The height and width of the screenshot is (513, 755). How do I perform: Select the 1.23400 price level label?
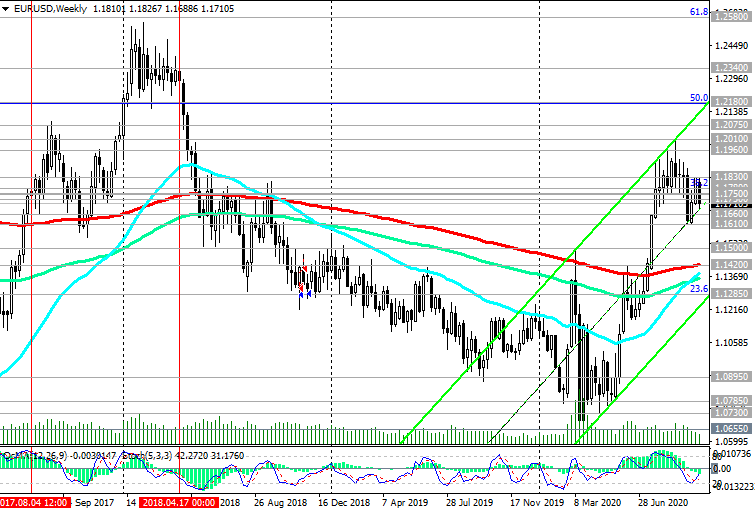(732, 67)
